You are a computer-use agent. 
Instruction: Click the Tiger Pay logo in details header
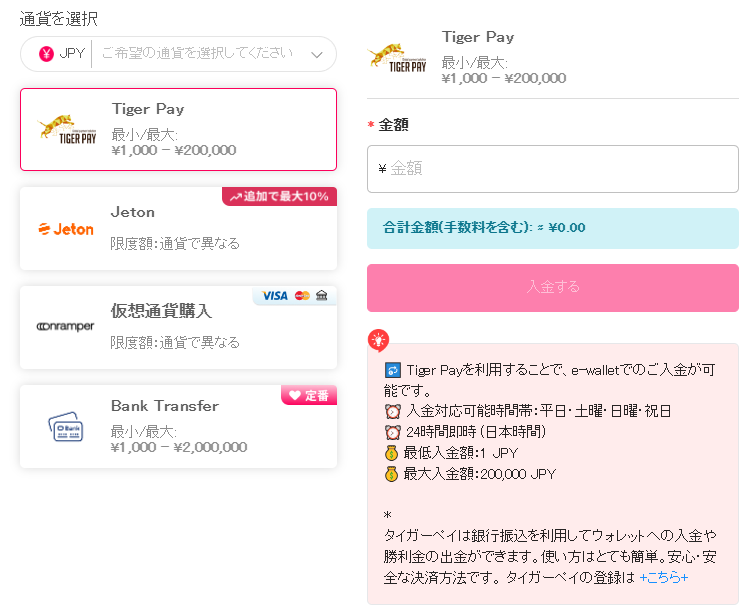pos(397,58)
